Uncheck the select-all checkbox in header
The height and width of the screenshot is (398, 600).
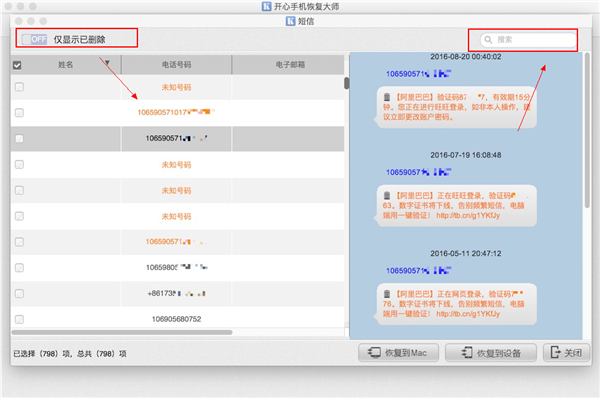click(x=17, y=65)
